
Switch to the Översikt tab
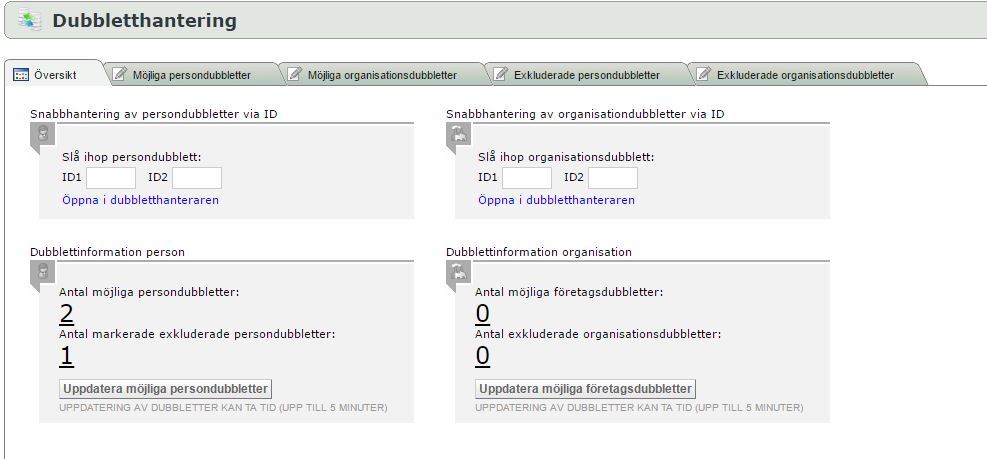54,75
